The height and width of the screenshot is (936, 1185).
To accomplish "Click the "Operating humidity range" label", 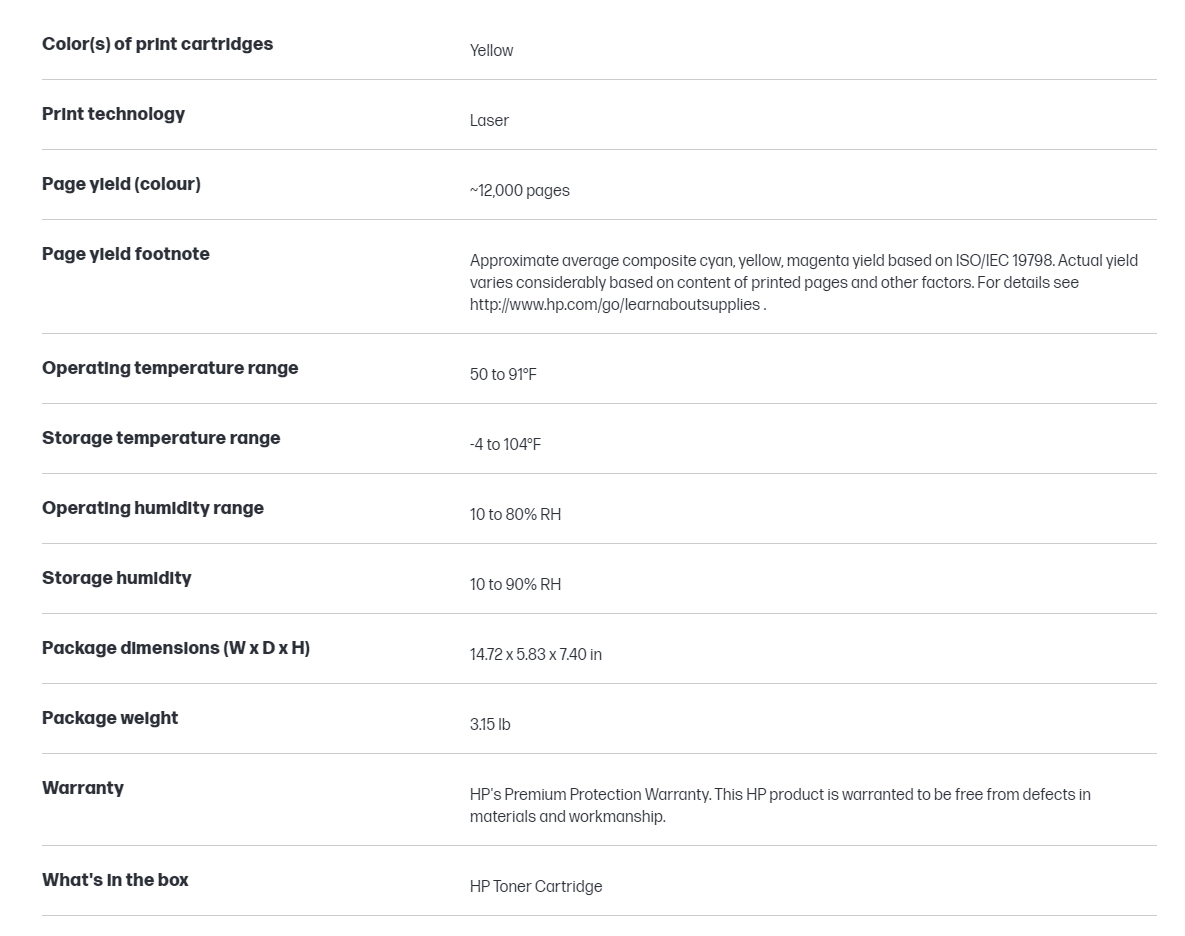I will 153,508.
